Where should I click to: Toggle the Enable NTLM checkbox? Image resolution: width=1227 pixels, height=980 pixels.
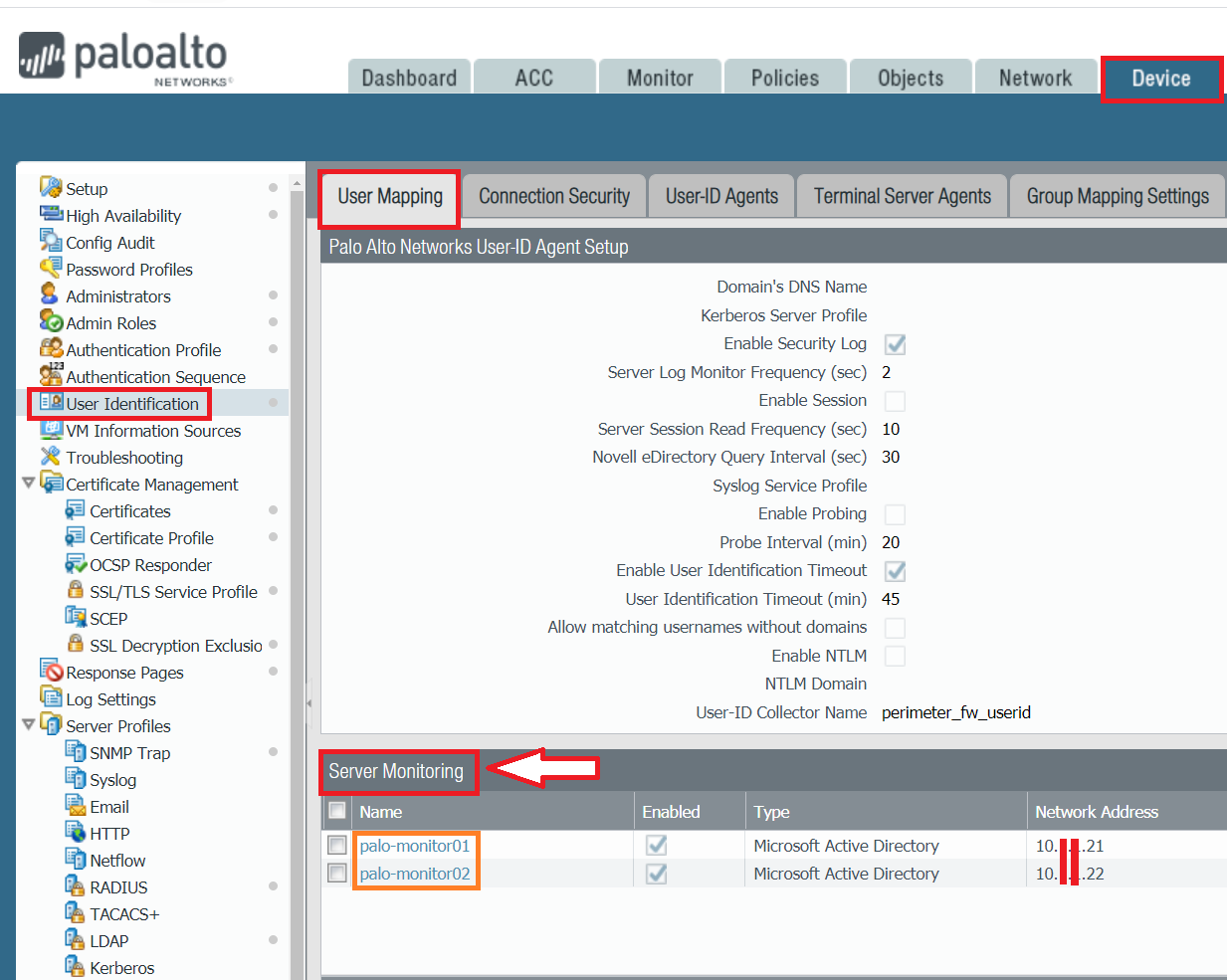(896, 656)
